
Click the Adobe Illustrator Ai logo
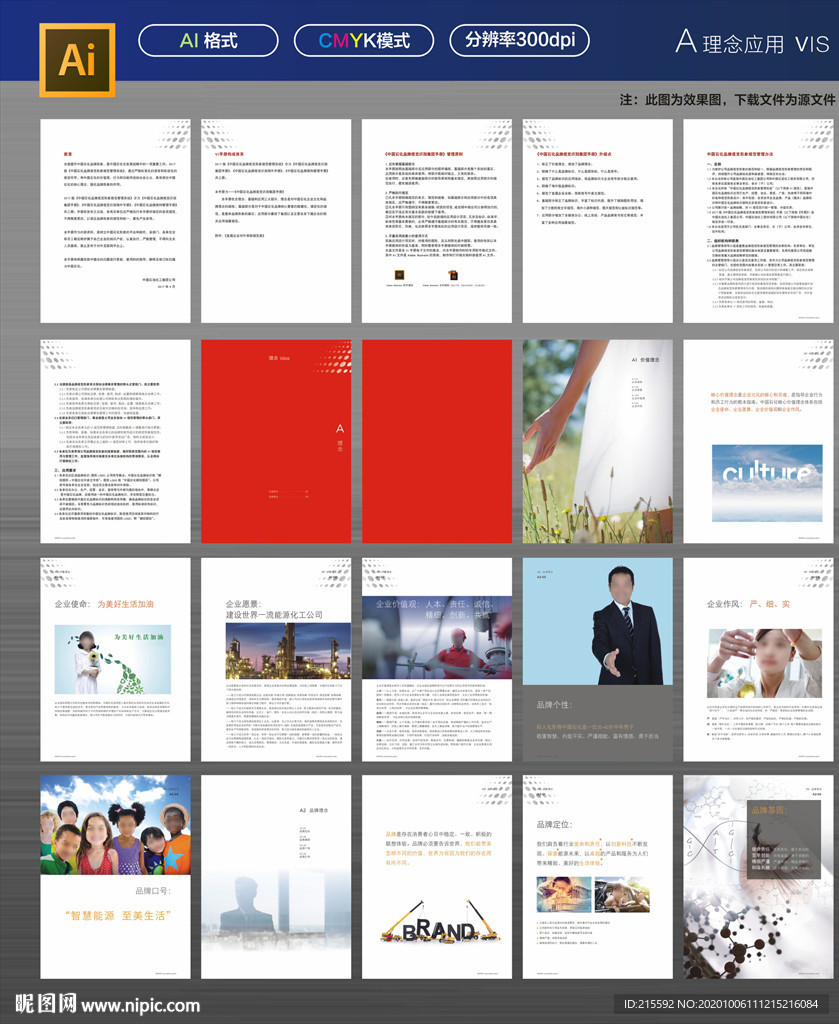pos(77,60)
